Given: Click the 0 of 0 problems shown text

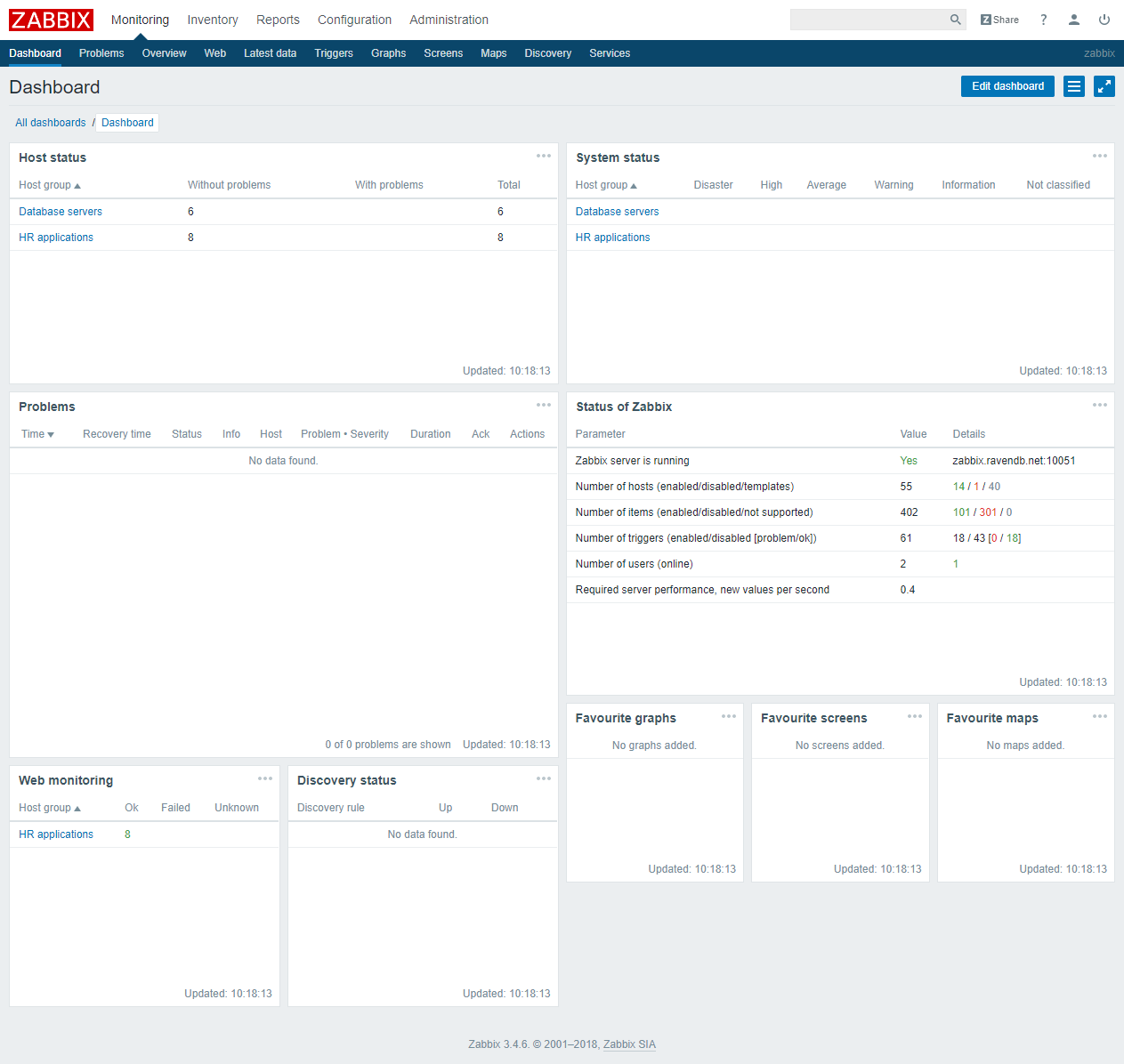Looking at the screenshot, I should [388, 745].
